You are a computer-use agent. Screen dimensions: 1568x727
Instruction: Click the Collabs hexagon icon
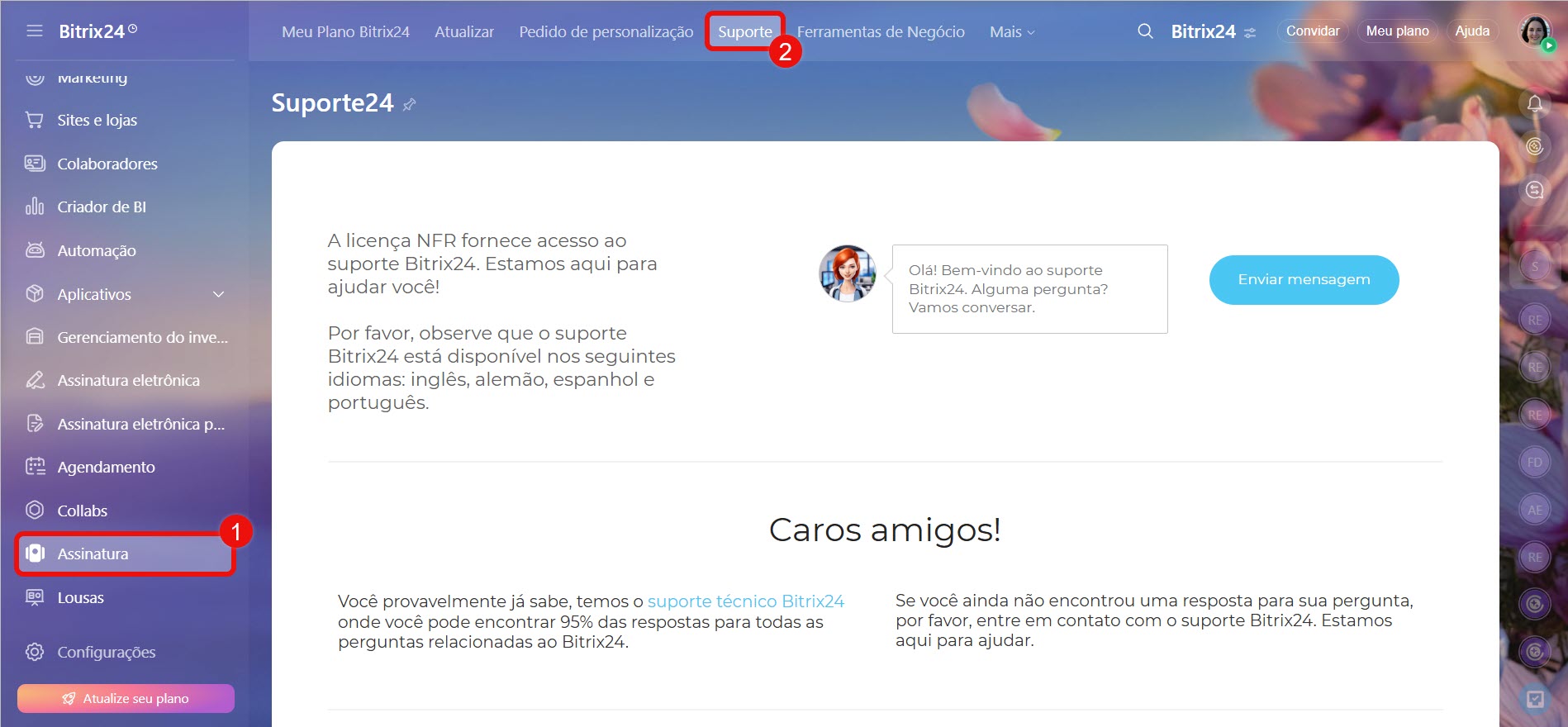(x=35, y=510)
